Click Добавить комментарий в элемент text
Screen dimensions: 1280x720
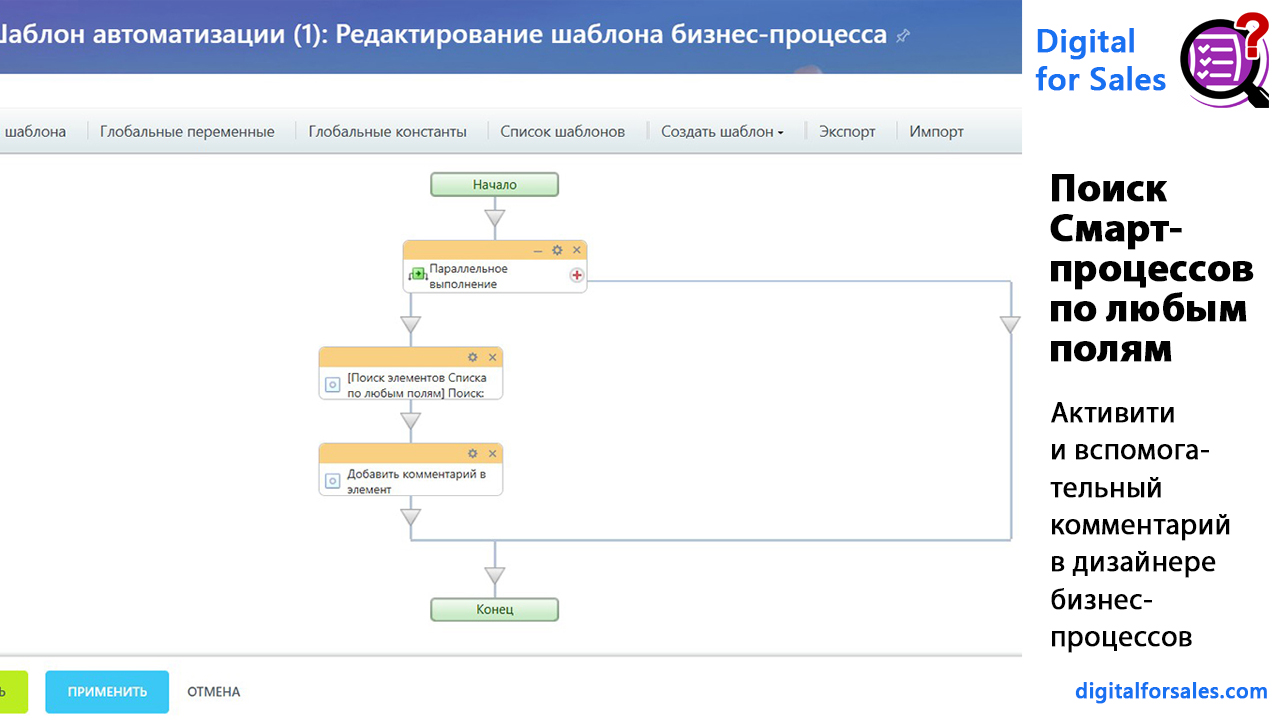pyautogui.click(x=416, y=482)
